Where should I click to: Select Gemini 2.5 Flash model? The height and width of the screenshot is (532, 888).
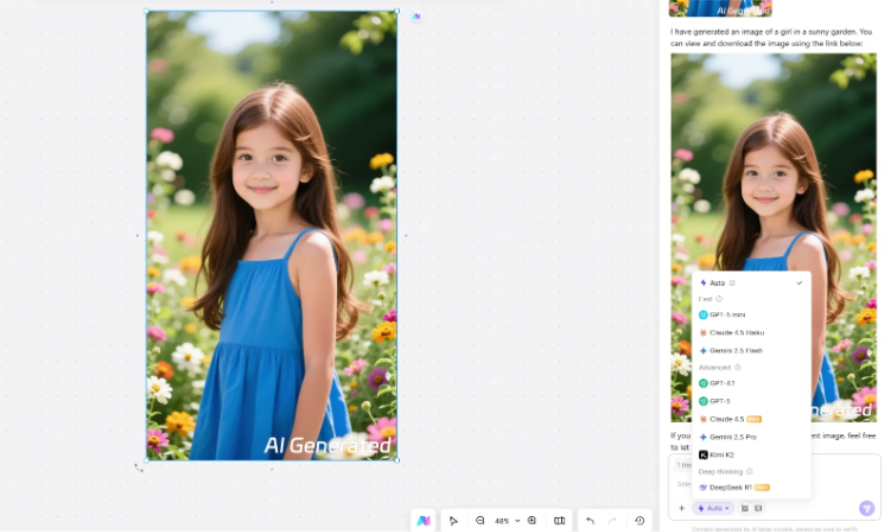pos(751,351)
